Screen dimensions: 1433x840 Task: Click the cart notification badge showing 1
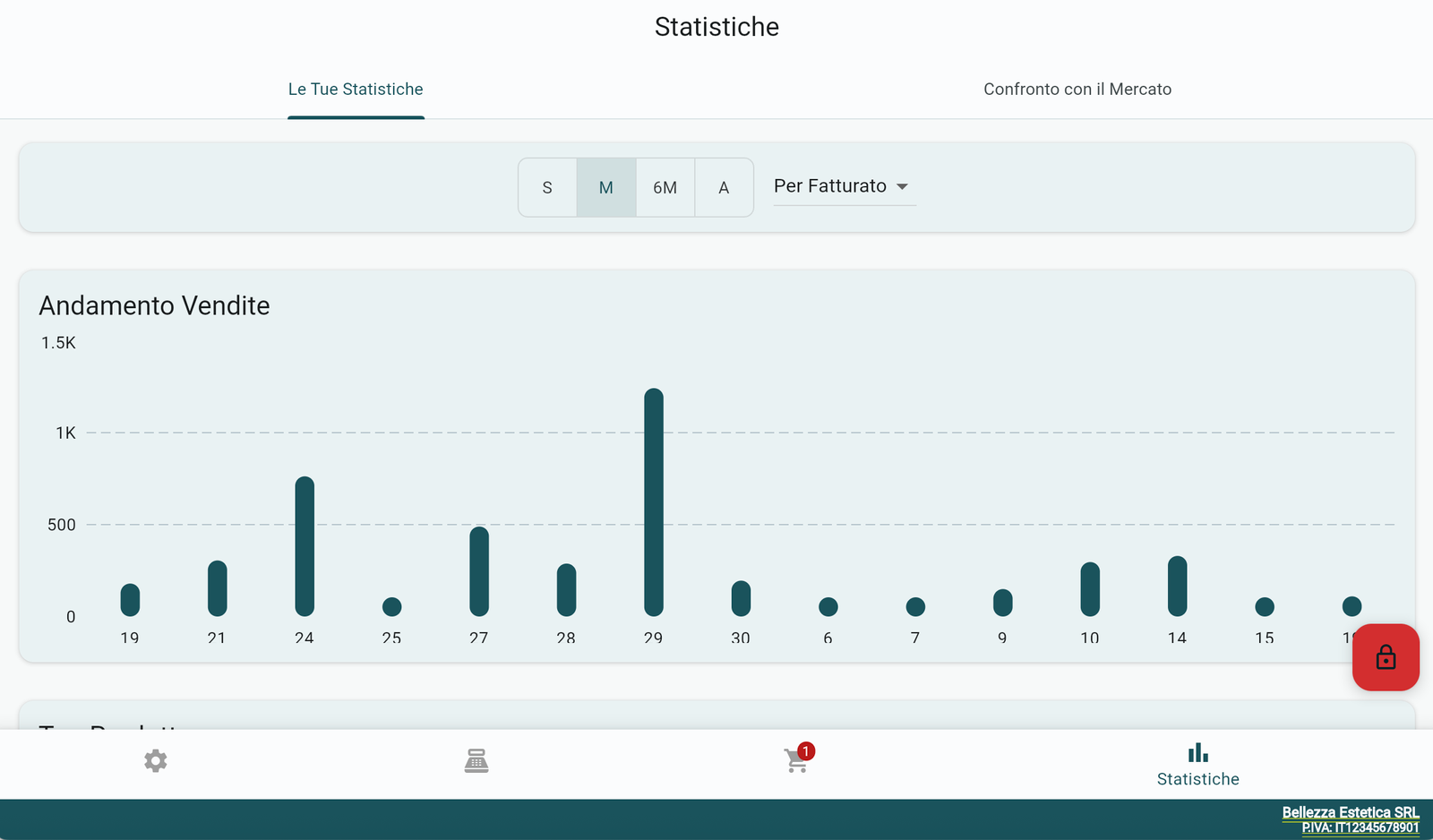805,750
